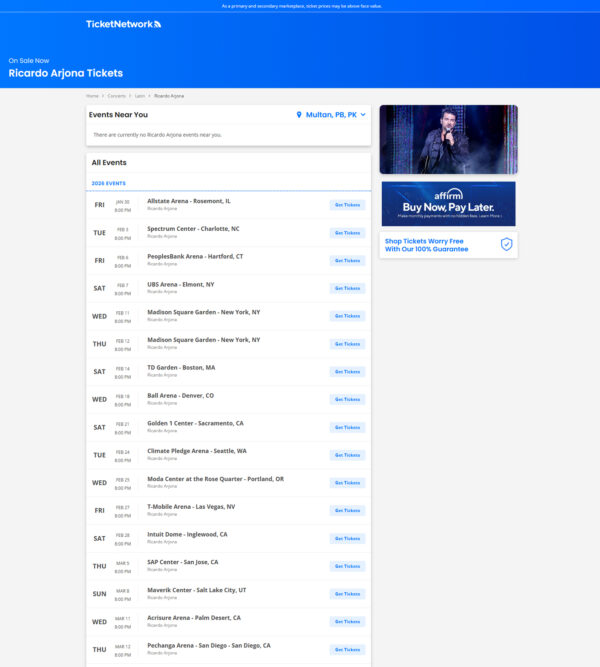Click the Multan, PB, PK location text

[x=331, y=115]
